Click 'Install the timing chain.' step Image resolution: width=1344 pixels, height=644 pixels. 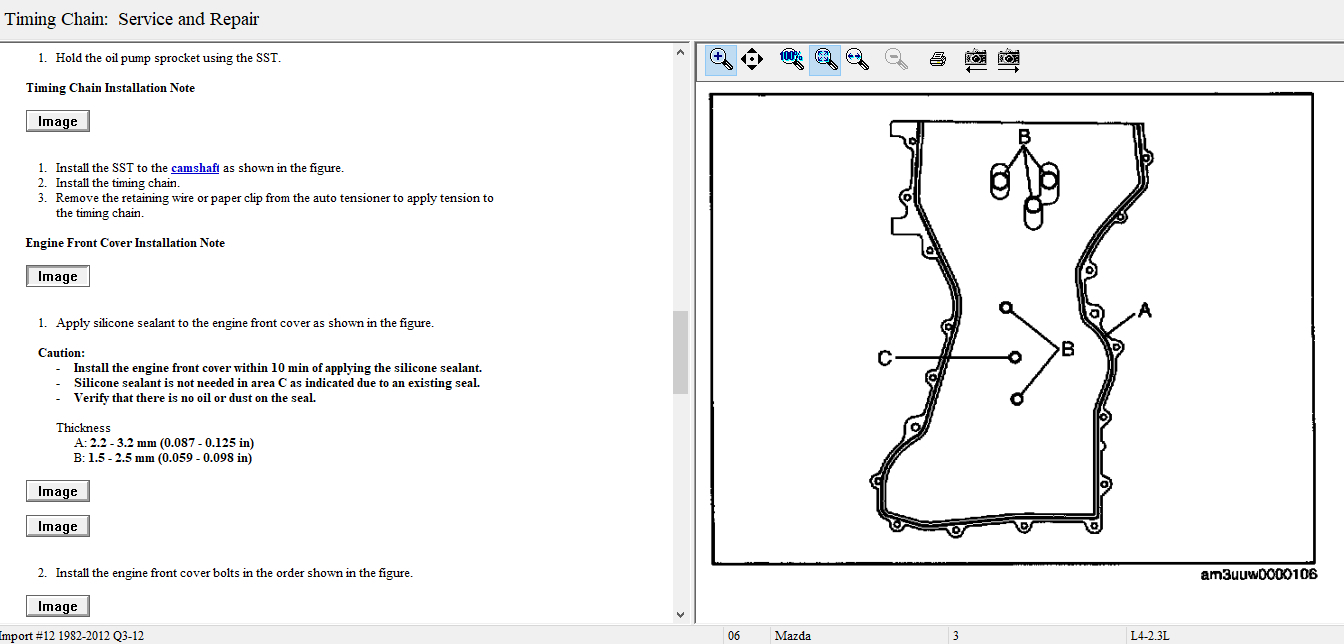[x=118, y=183]
